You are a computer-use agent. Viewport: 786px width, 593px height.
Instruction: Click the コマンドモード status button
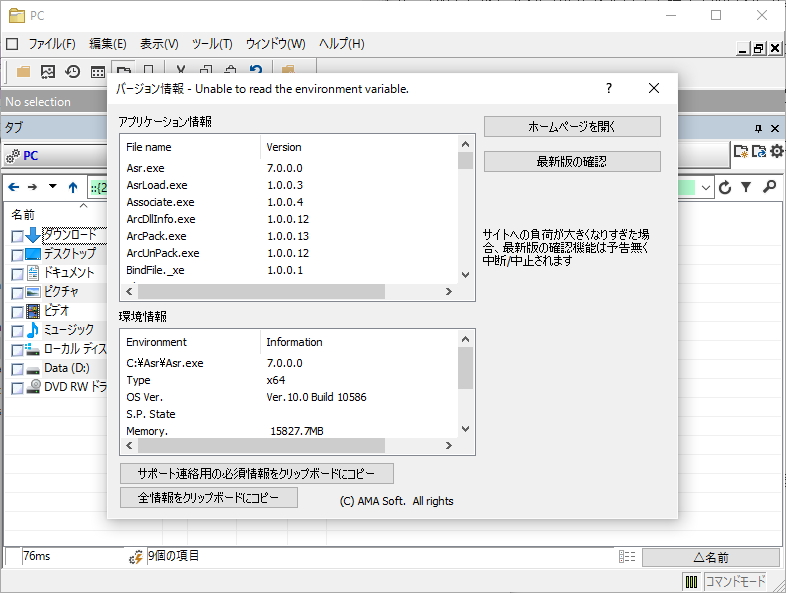click(735, 581)
